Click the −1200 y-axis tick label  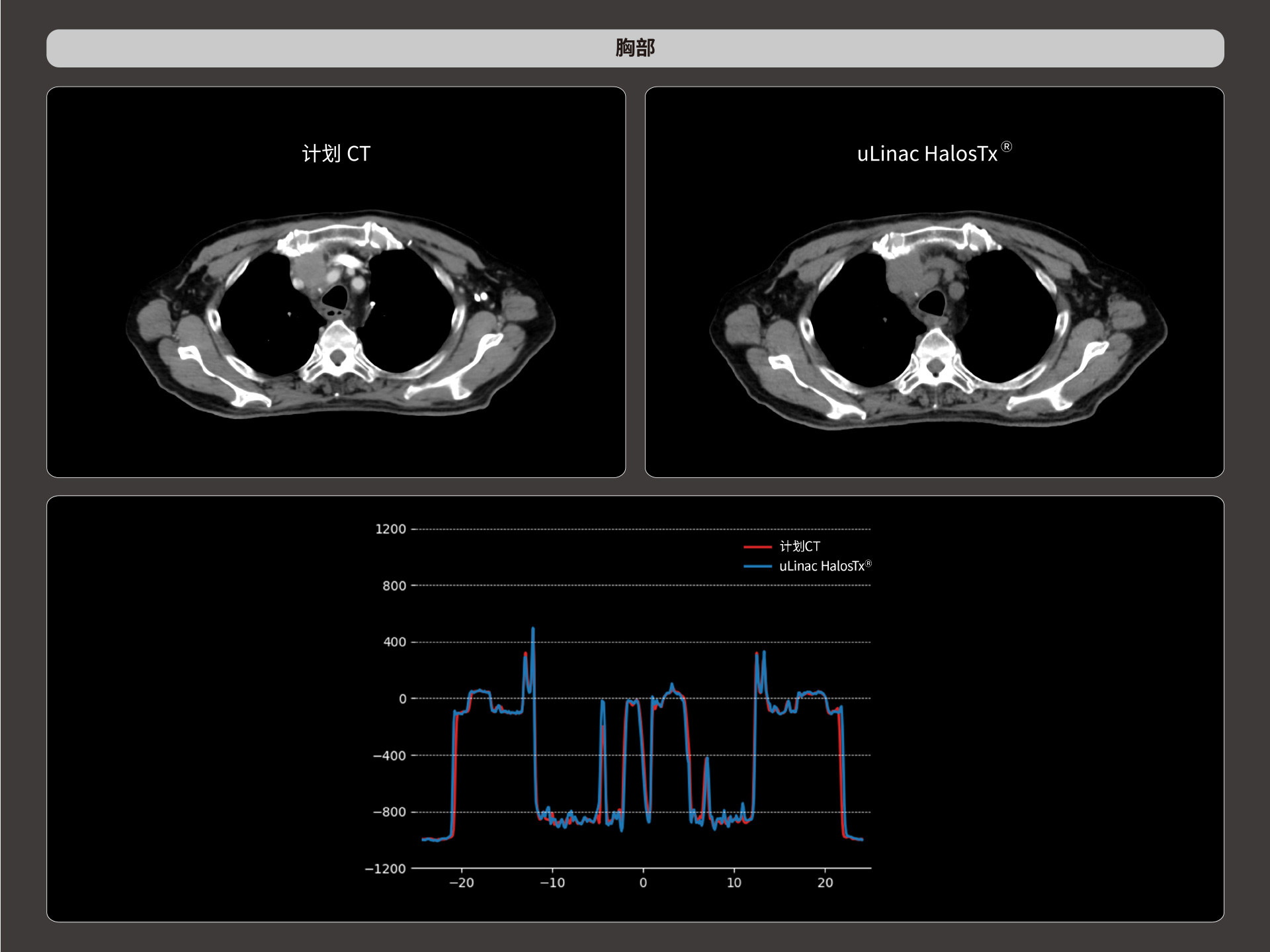[x=386, y=869]
